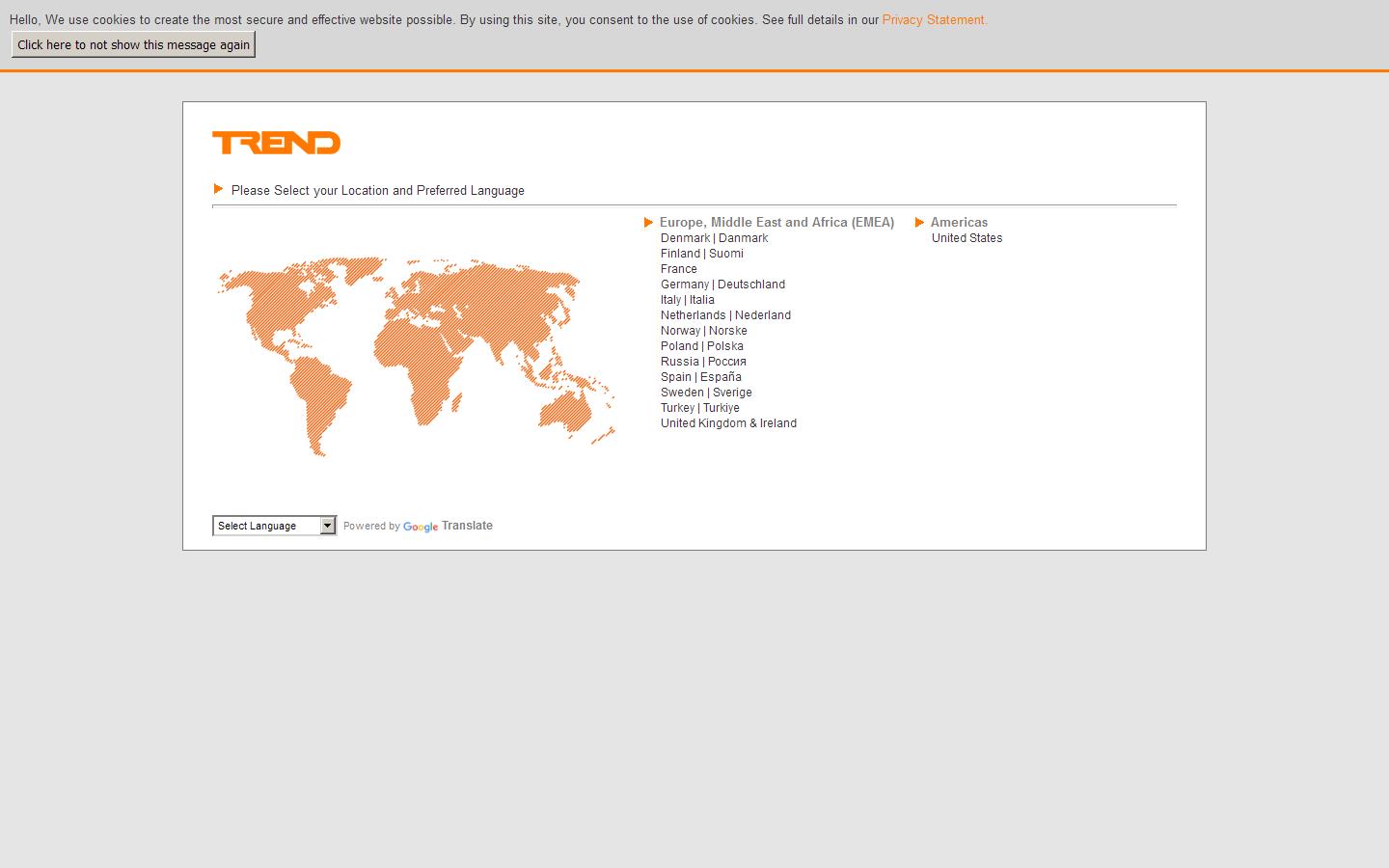Dismiss the cookie message permanently
The image size is (1389, 868).
tap(132, 44)
